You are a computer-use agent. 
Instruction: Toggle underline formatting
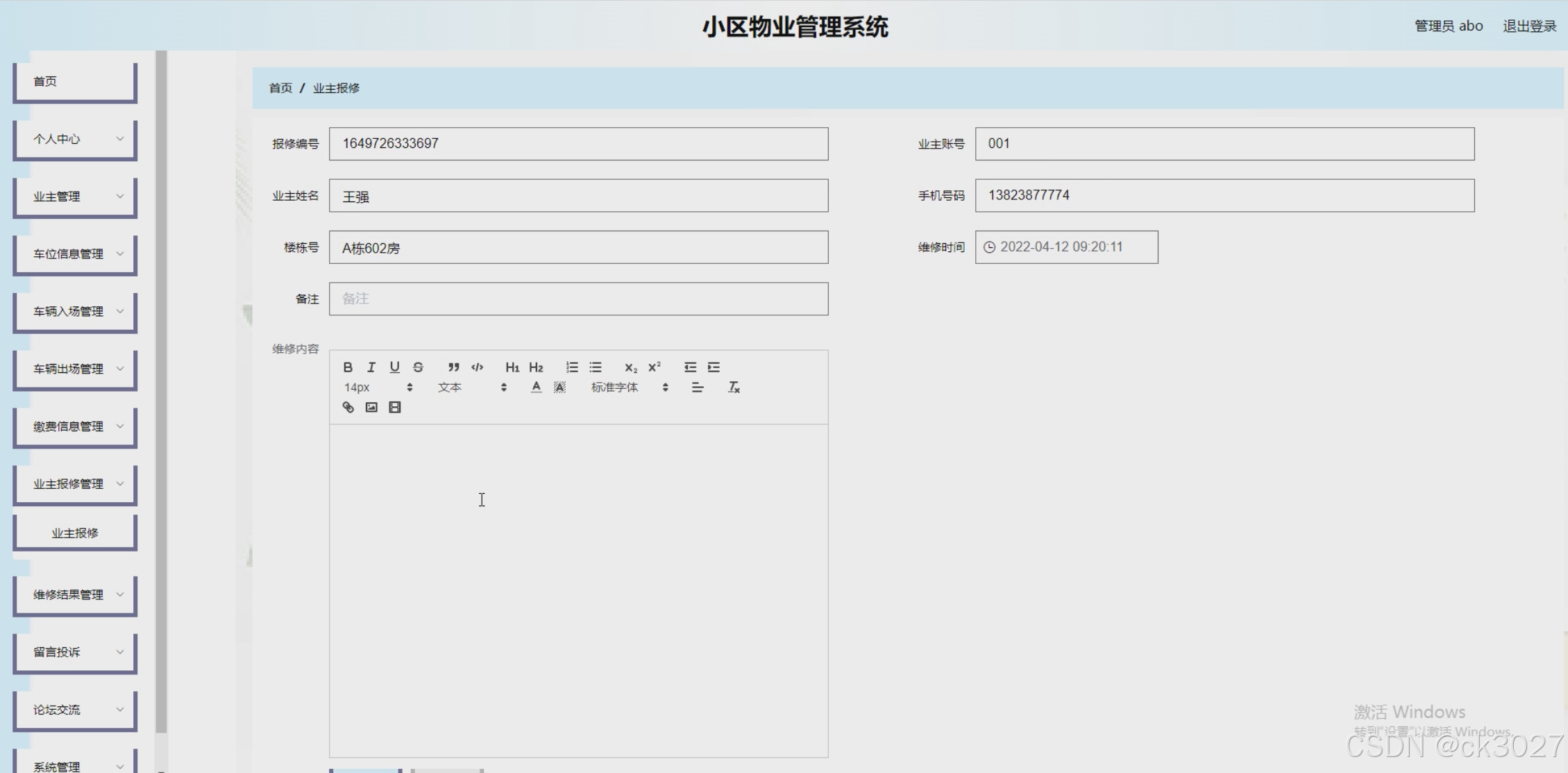pyautogui.click(x=394, y=367)
